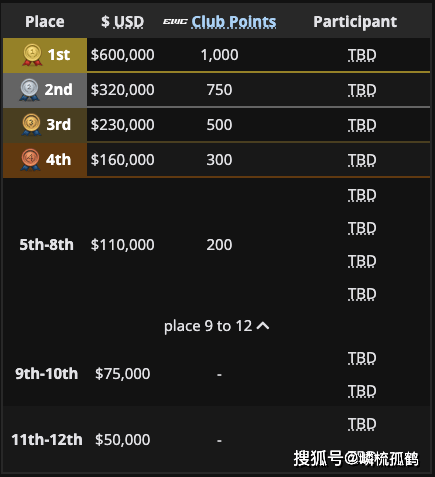The image size is (435, 477).
Task: Click the TBD participant for 2nd place
Action: point(362,90)
